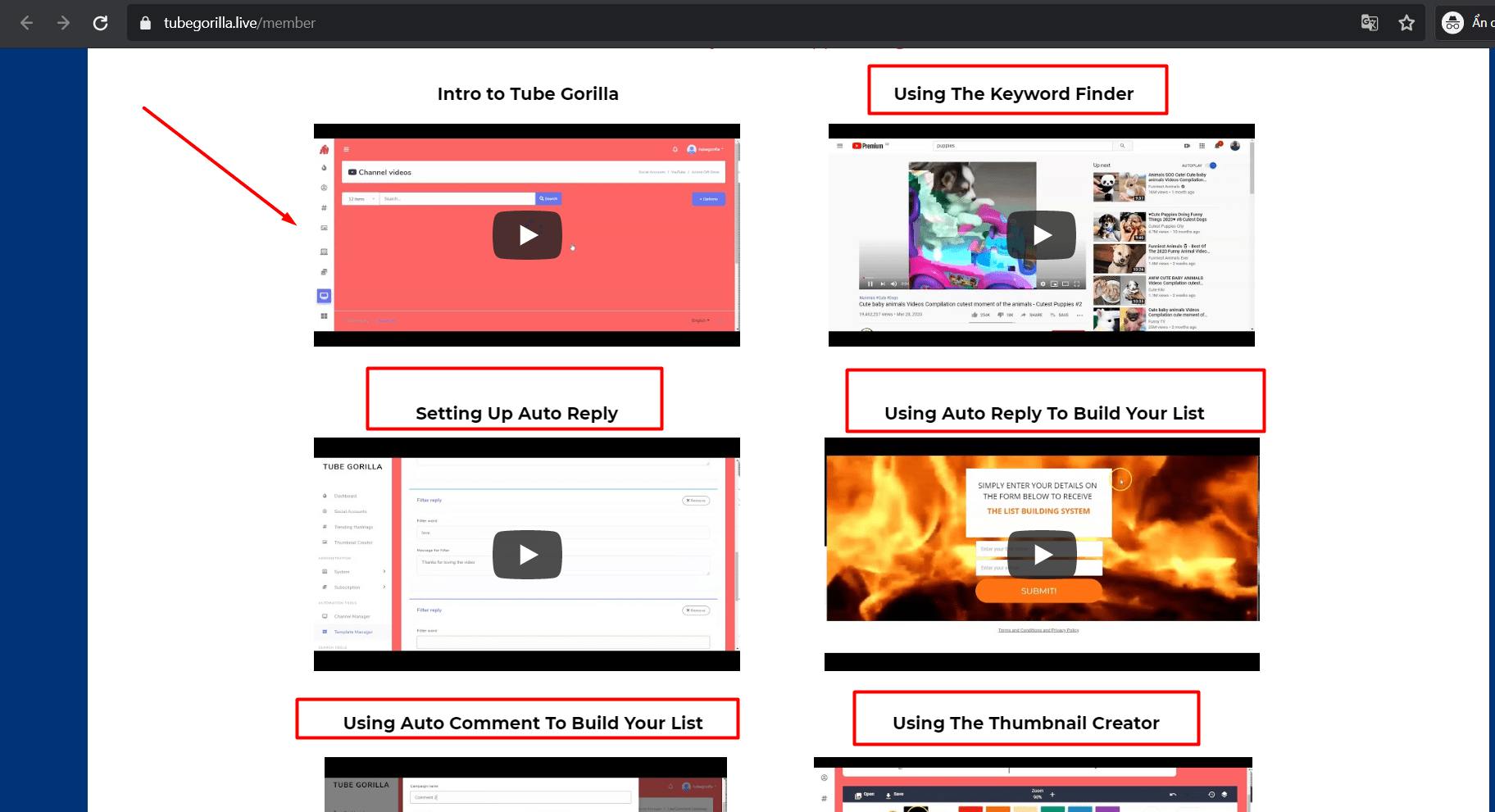The height and width of the screenshot is (812, 1495).
Task: Click the Using The Thumbnail Creator heading
Action: [1026, 724]
